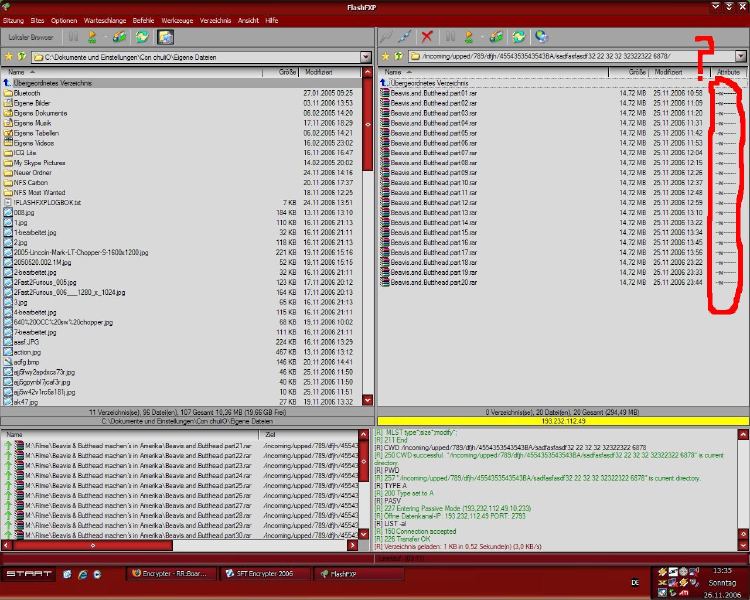Select Eigene Bilder folder
This screenshot has height=600, width=750.
click(32, 103)
